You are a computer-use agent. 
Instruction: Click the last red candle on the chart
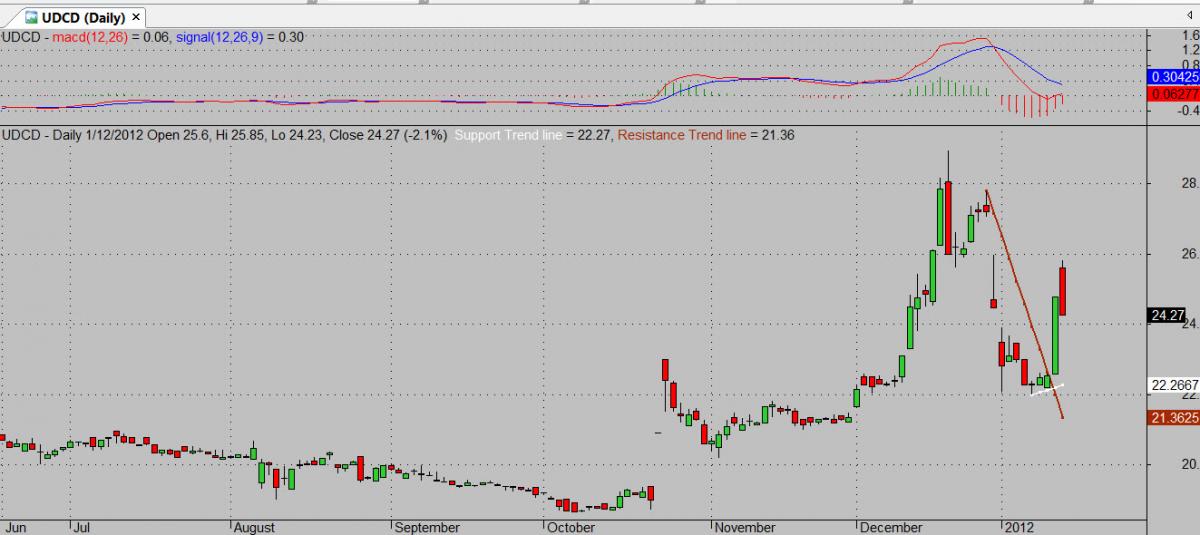pos(1063,290)
